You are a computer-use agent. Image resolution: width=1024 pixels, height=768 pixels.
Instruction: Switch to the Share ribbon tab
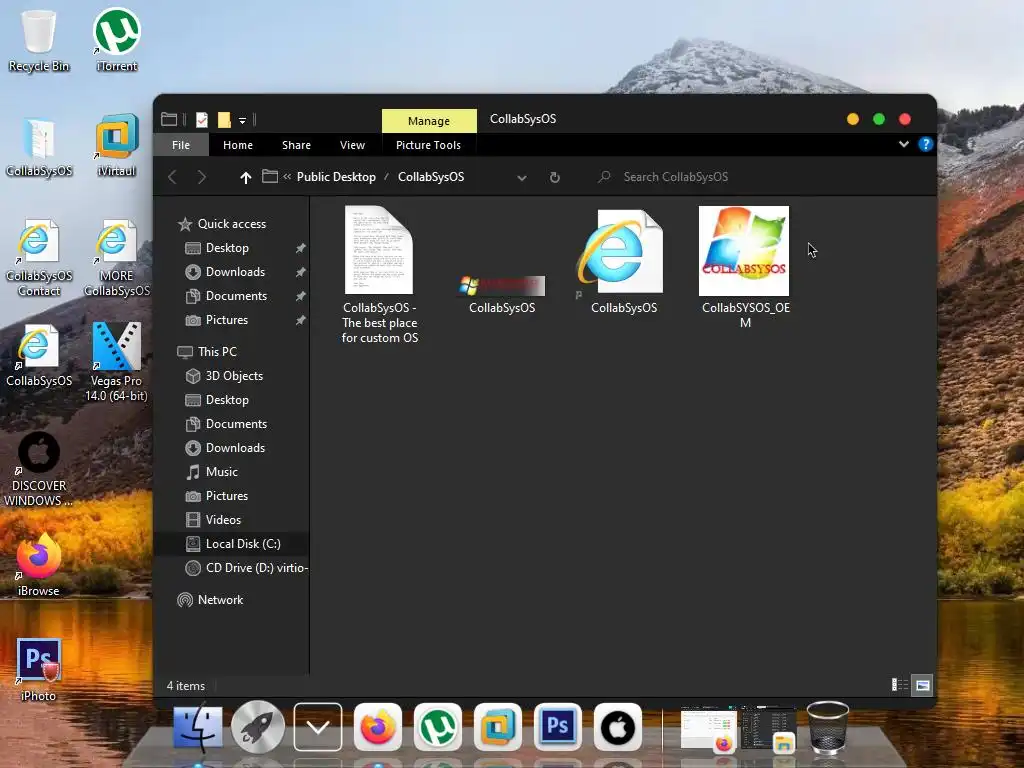[296, 145]
